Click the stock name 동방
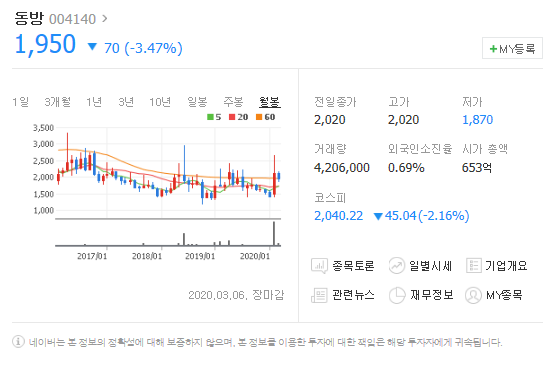The image size is (546, 375). click(29, 18)
